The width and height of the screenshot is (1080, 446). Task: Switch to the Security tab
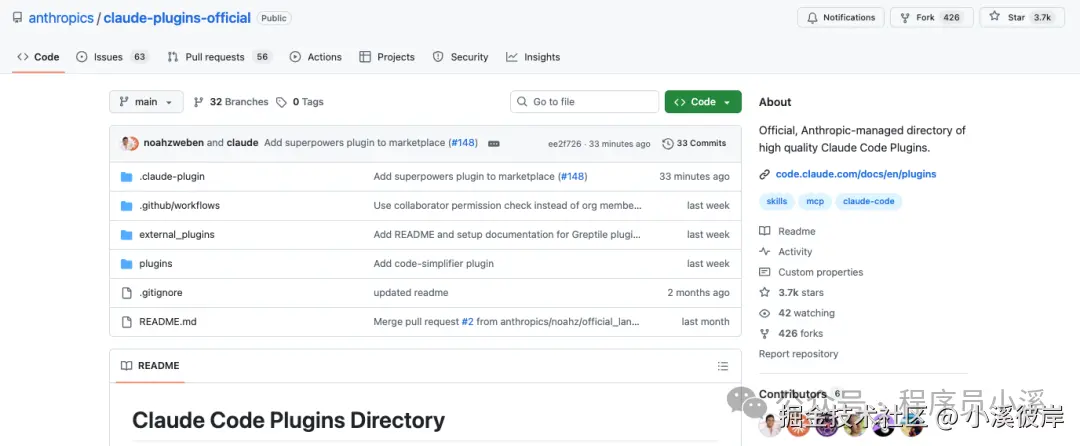(460, 57)
